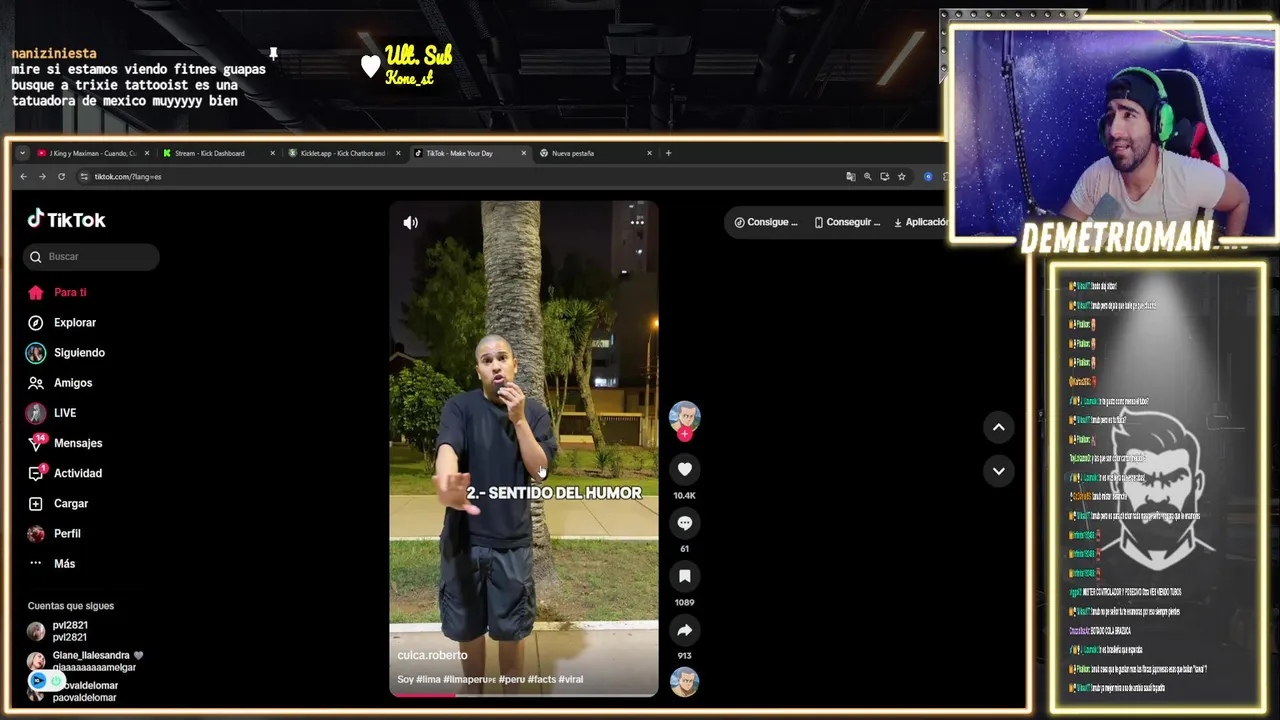Share the video with arrow icon

[x=685, y=630]
